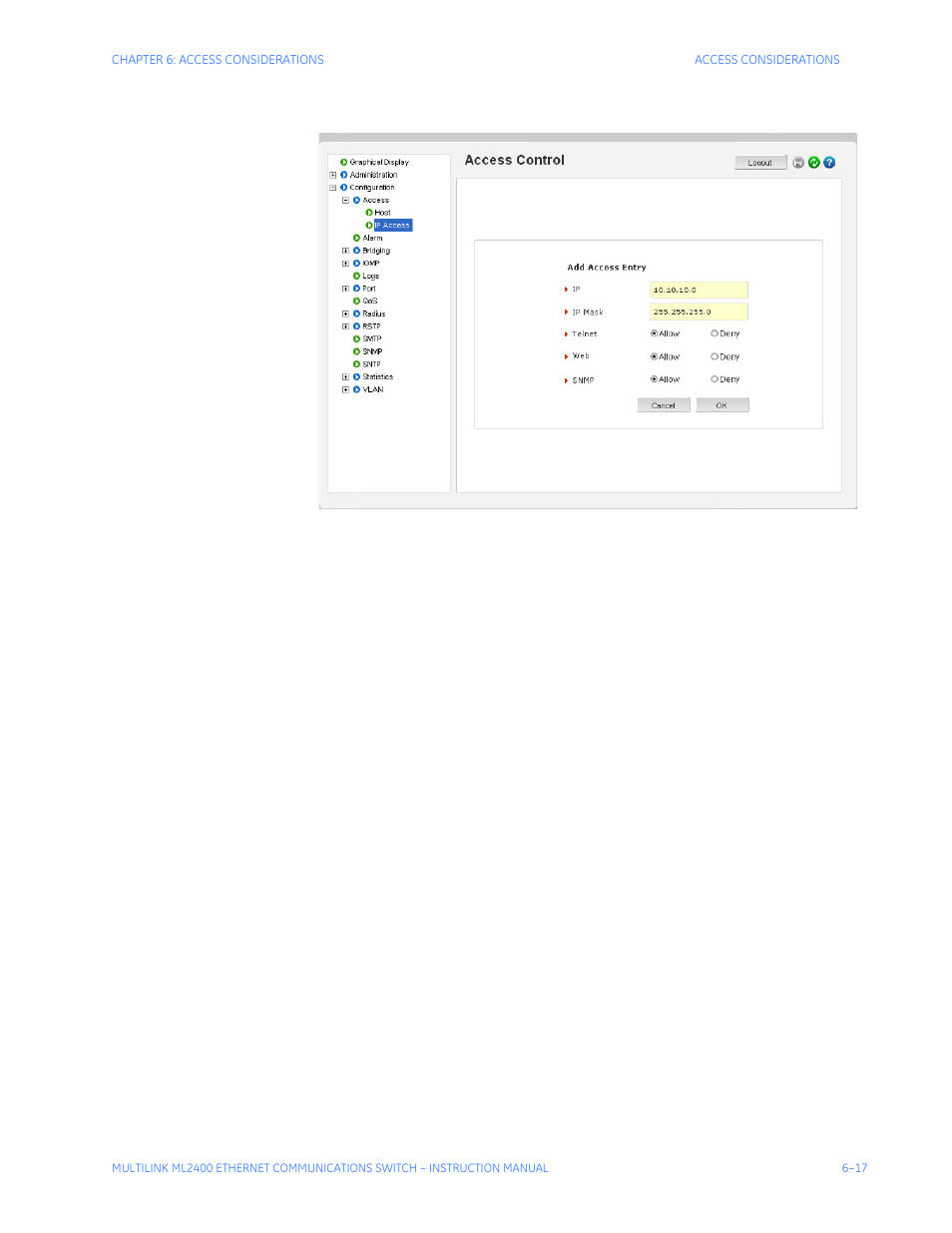Open IP Access in the tree
Screen dimensions: 952x1233
pyautogui.click(x=393, y=226)
